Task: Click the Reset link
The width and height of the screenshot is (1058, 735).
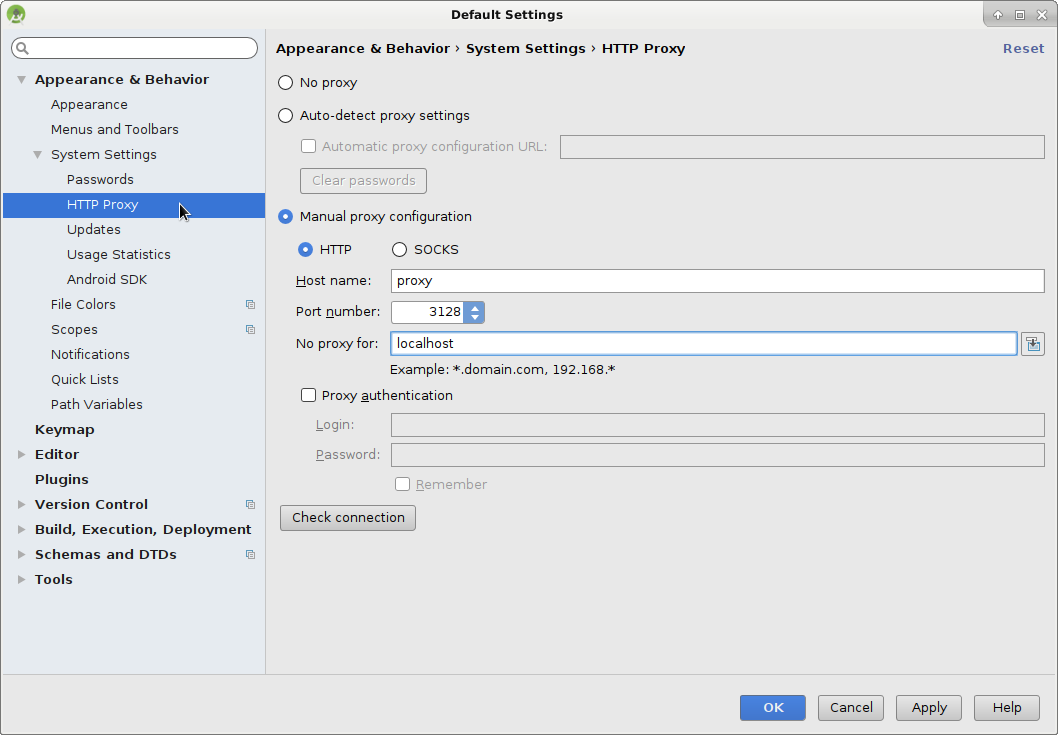Action: pyautogui.click(x=1023, y=48)
